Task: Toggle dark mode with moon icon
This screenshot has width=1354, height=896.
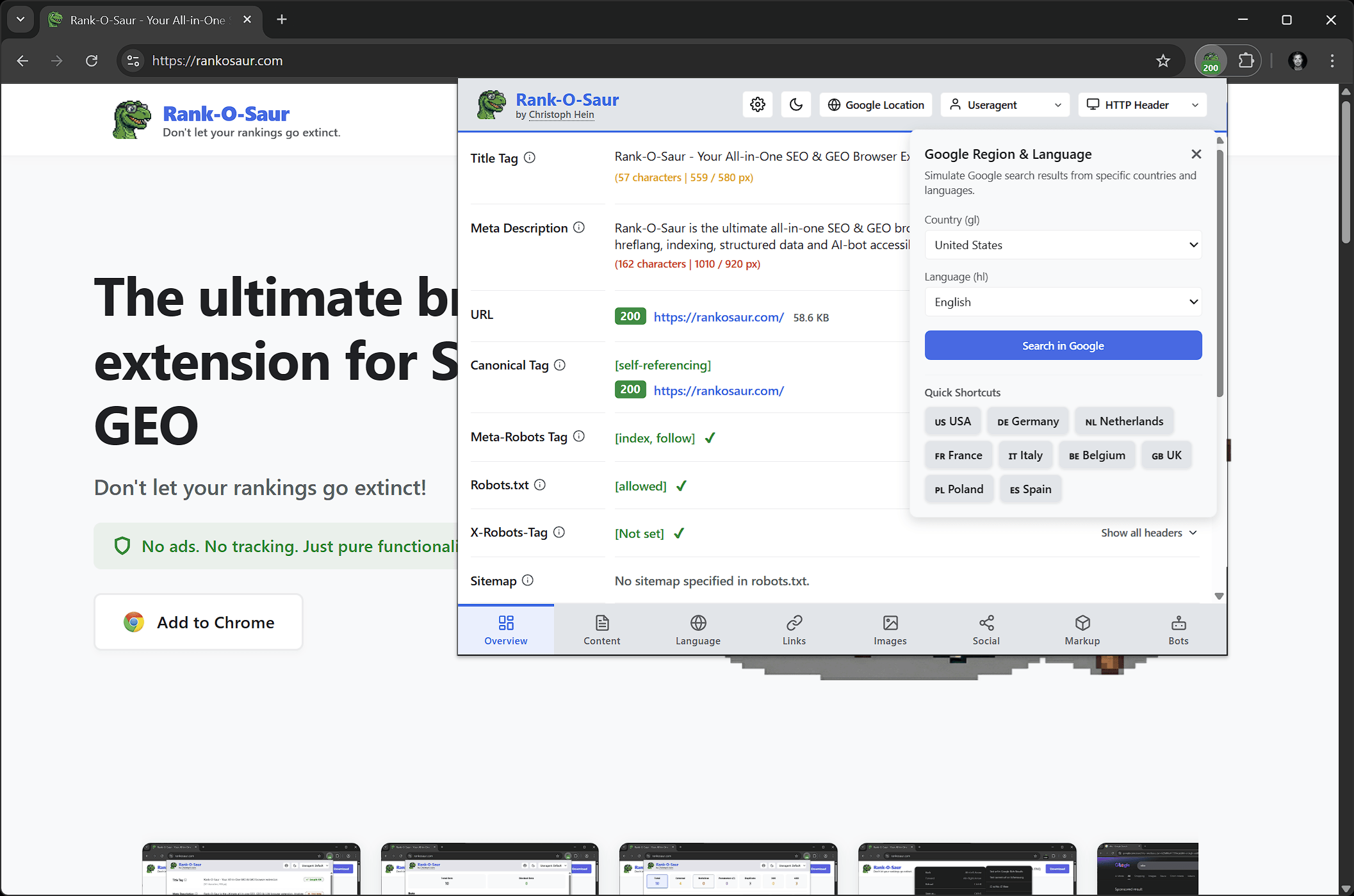Action: [796, 104]
